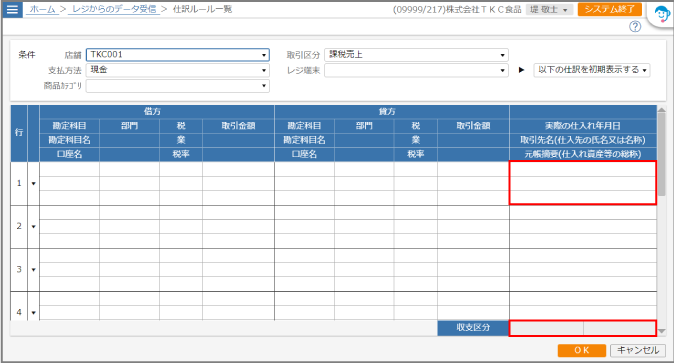The height and width of the screenshot is (363, 674).
Task: Click the キャンセル button
Action: (638, 351)
